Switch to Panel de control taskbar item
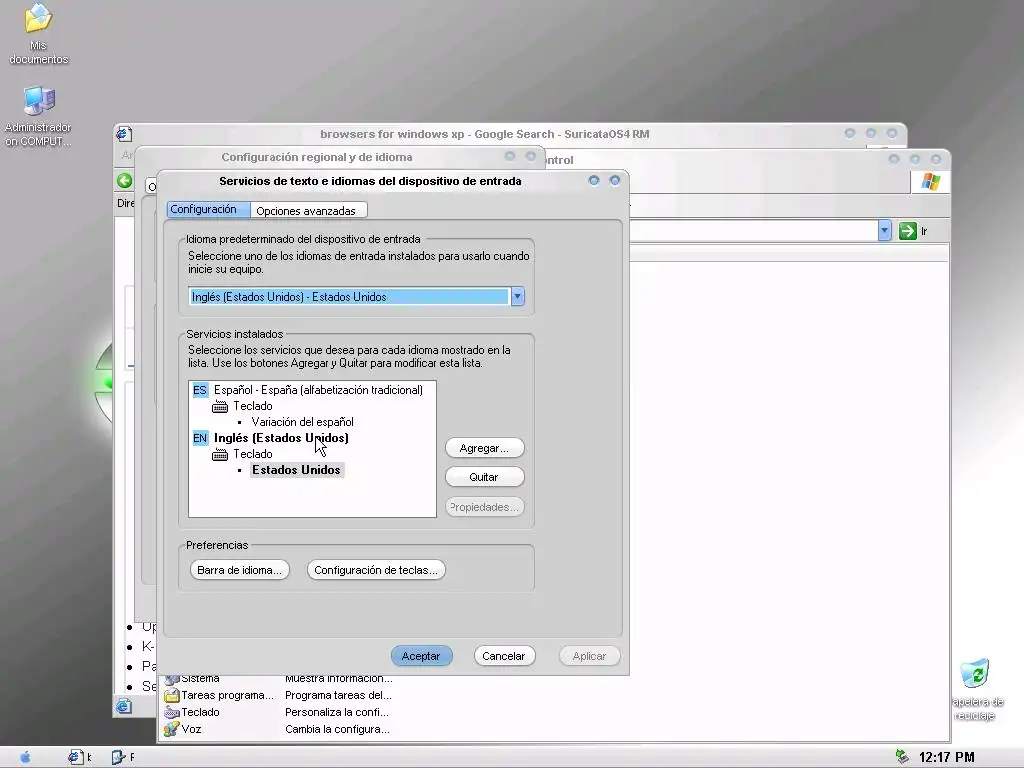This screenshot has height=768, width=1024. tap(123, 757)
